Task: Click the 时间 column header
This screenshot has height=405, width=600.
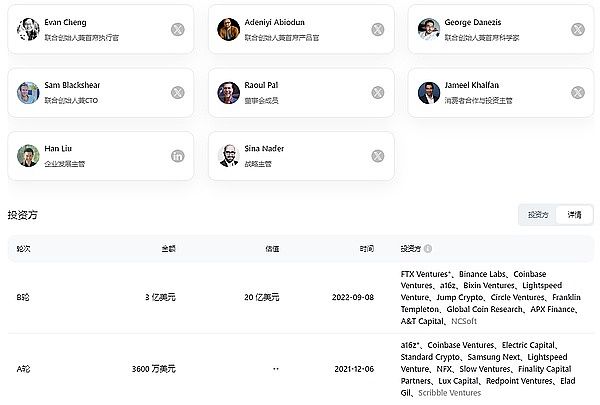Action: click(x=367, y=248)
